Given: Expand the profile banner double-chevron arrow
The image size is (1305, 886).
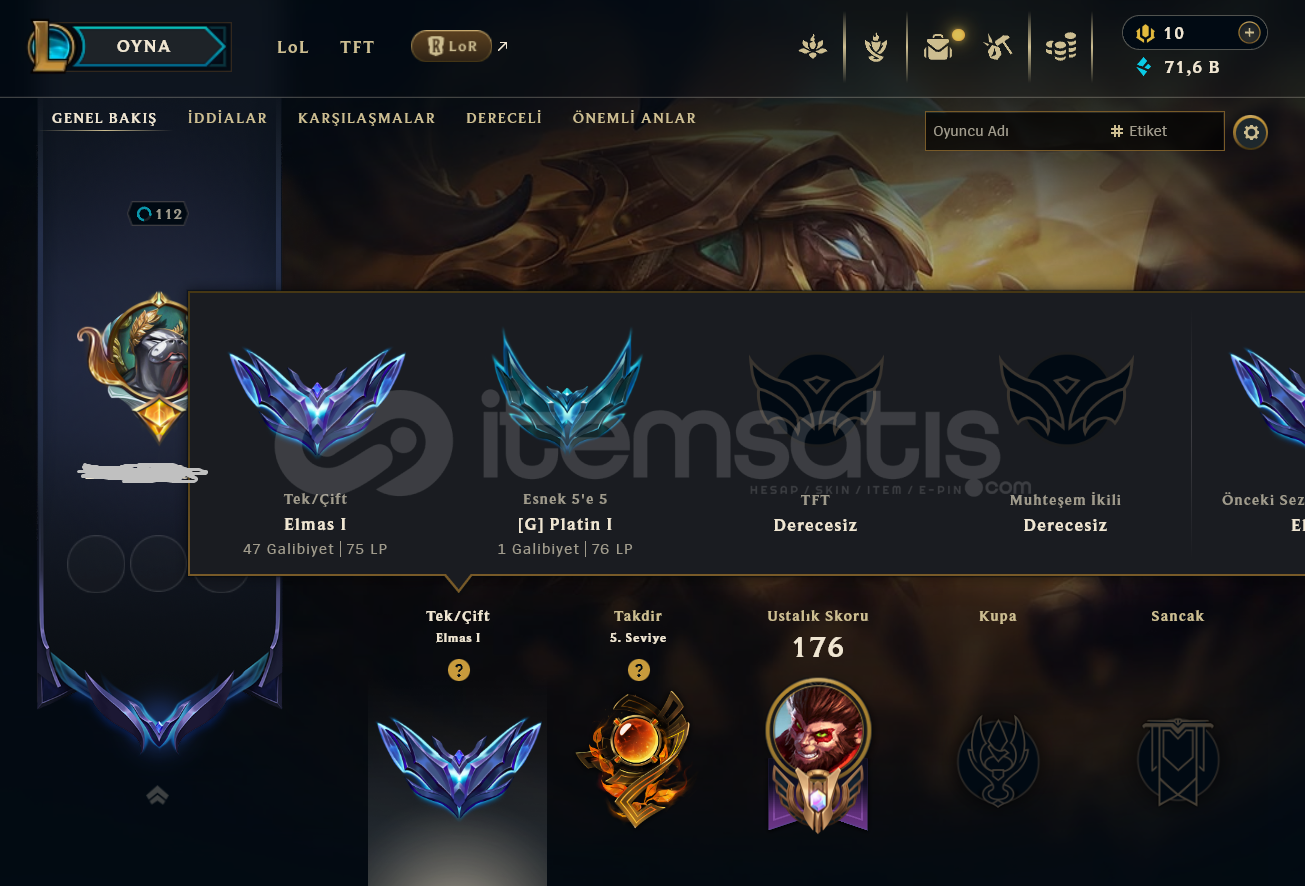Looking at the screenshot, I should (x=157, y=795).
